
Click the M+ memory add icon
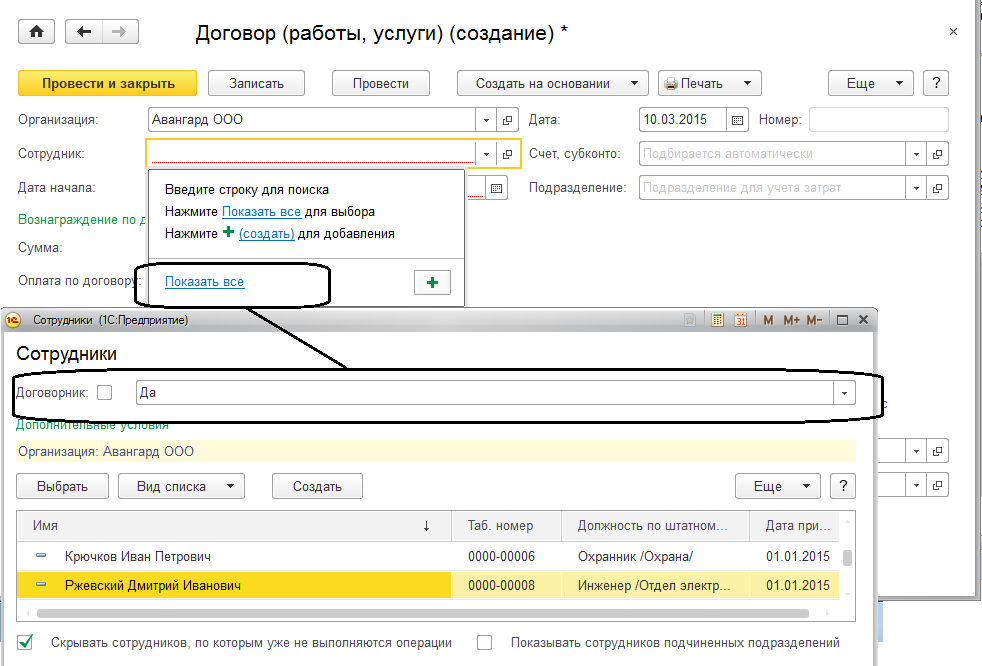[792, 320]
